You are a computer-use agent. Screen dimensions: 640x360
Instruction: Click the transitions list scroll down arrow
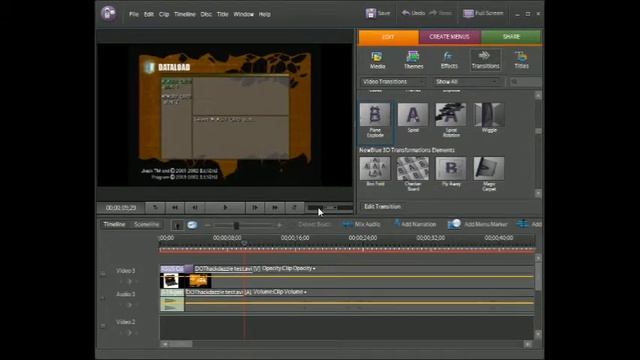(538, 193)
